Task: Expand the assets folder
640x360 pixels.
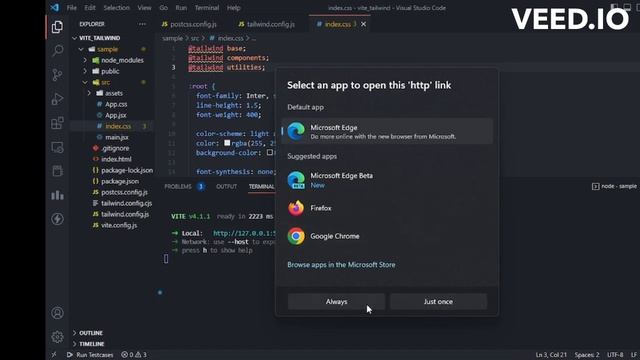Action: (89, 93)
